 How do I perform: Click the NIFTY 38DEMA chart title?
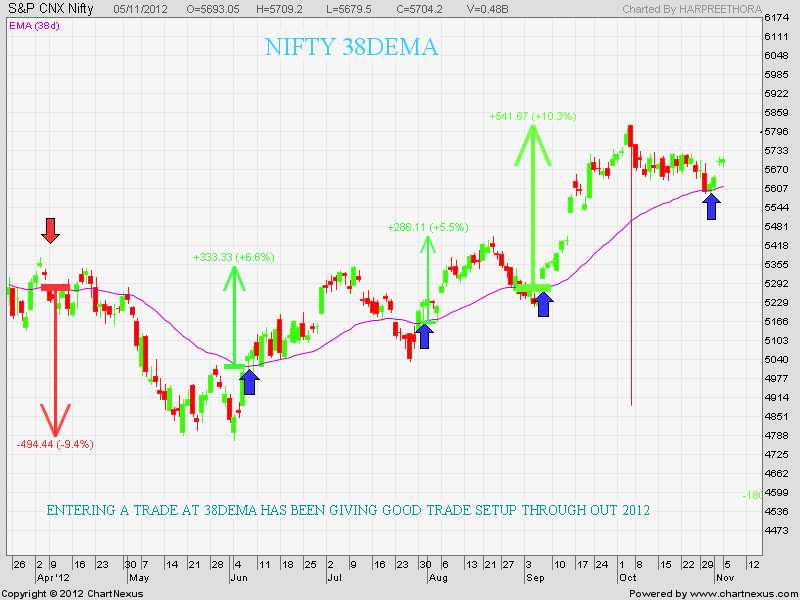pos(351,46)
